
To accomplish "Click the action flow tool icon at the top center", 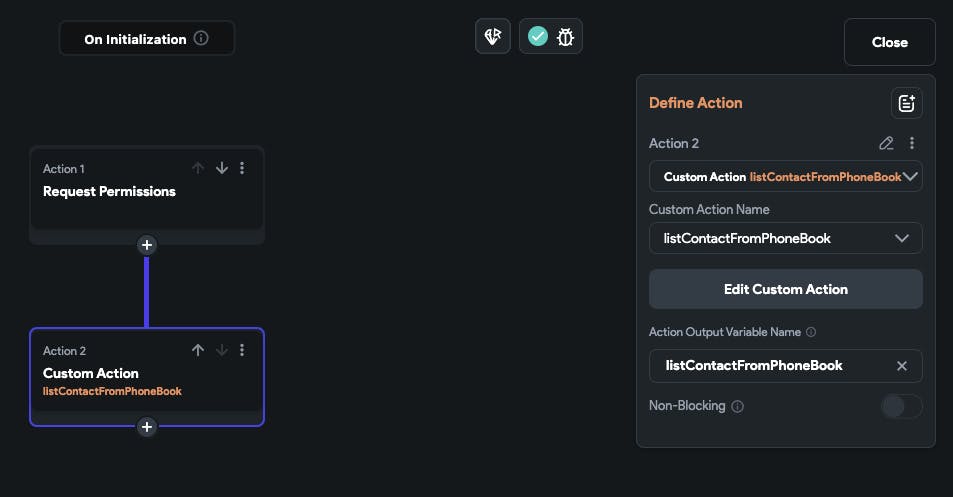I will 492,37.
